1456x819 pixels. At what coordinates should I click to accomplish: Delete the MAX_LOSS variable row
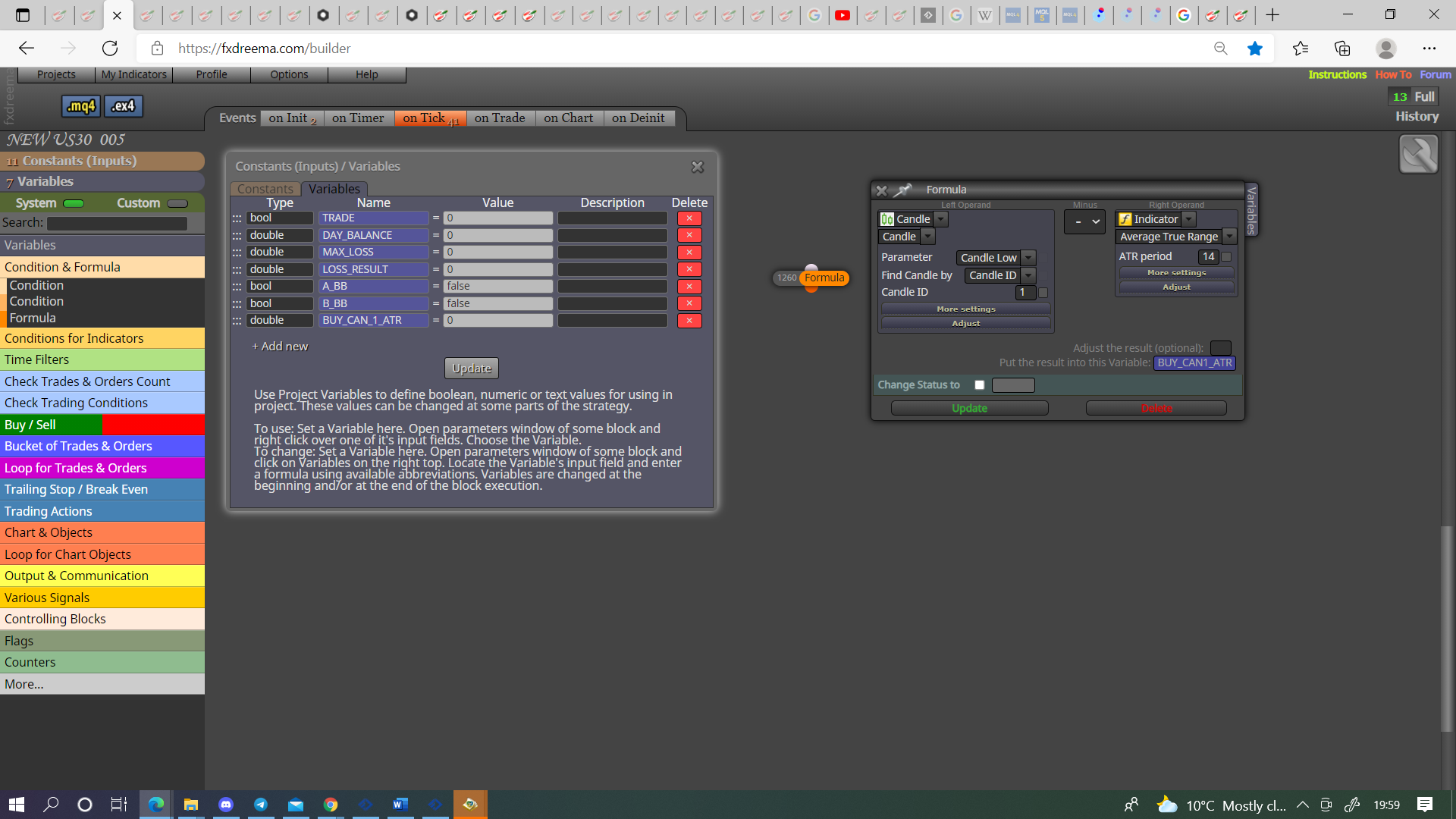[x=689, y=253]
